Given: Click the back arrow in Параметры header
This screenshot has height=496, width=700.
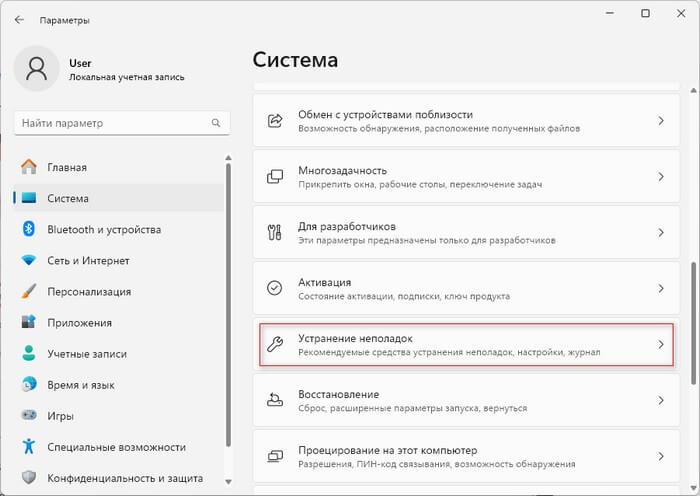Looking at the screenshot, I should pos(19,18).
